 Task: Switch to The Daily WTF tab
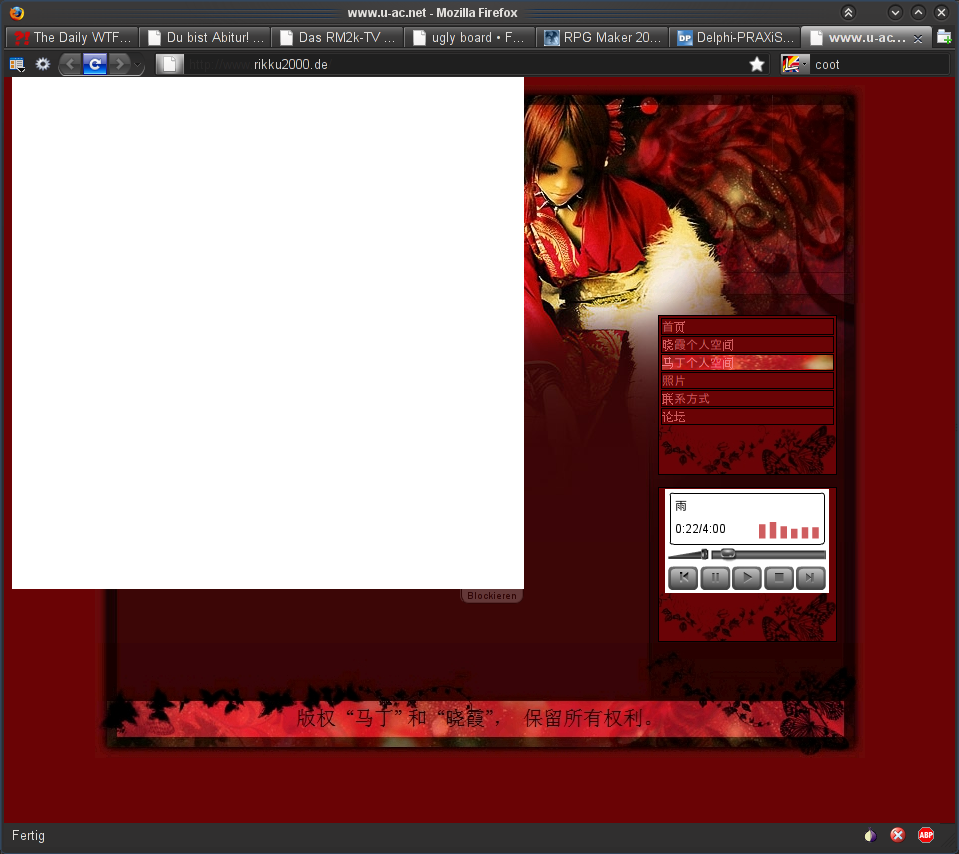click(72, 38)
